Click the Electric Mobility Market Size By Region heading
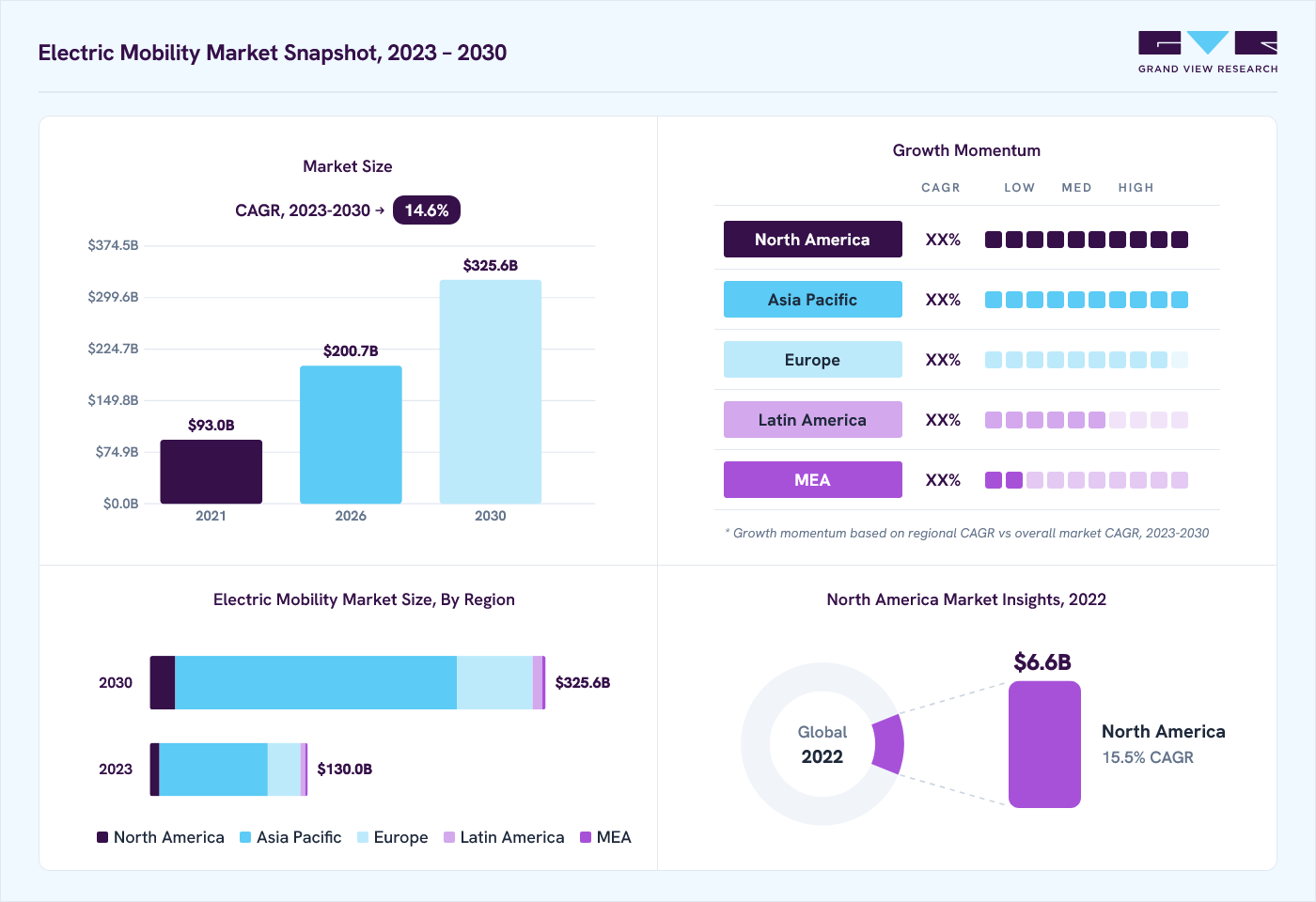The width and height of the screenshot is (1316, 902). (364, 599)
